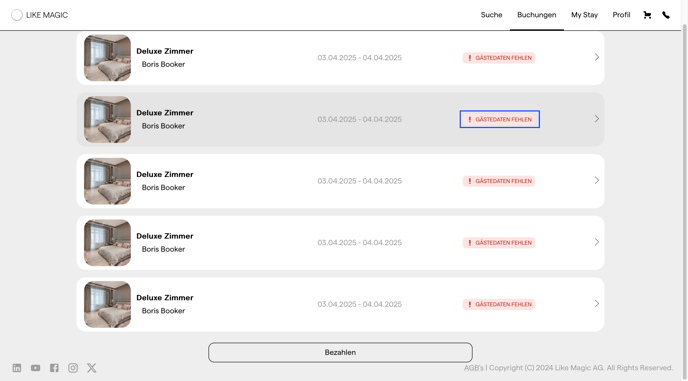This screenshot has width=688, height=381.
Task: Click the Bezahlen button
Action: pos(340,352)
